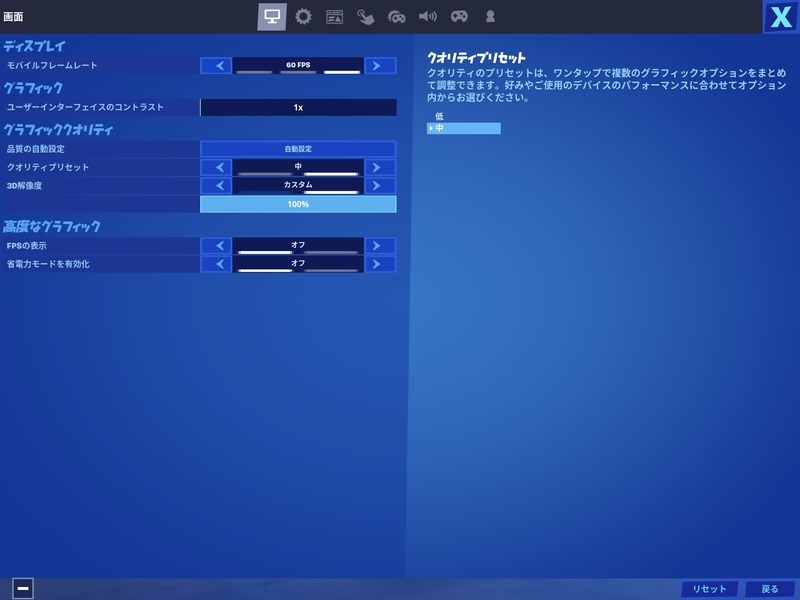Screen dimensions: 800x600
Task: Click the 品質の自動設定 row label
Action: 35,149
